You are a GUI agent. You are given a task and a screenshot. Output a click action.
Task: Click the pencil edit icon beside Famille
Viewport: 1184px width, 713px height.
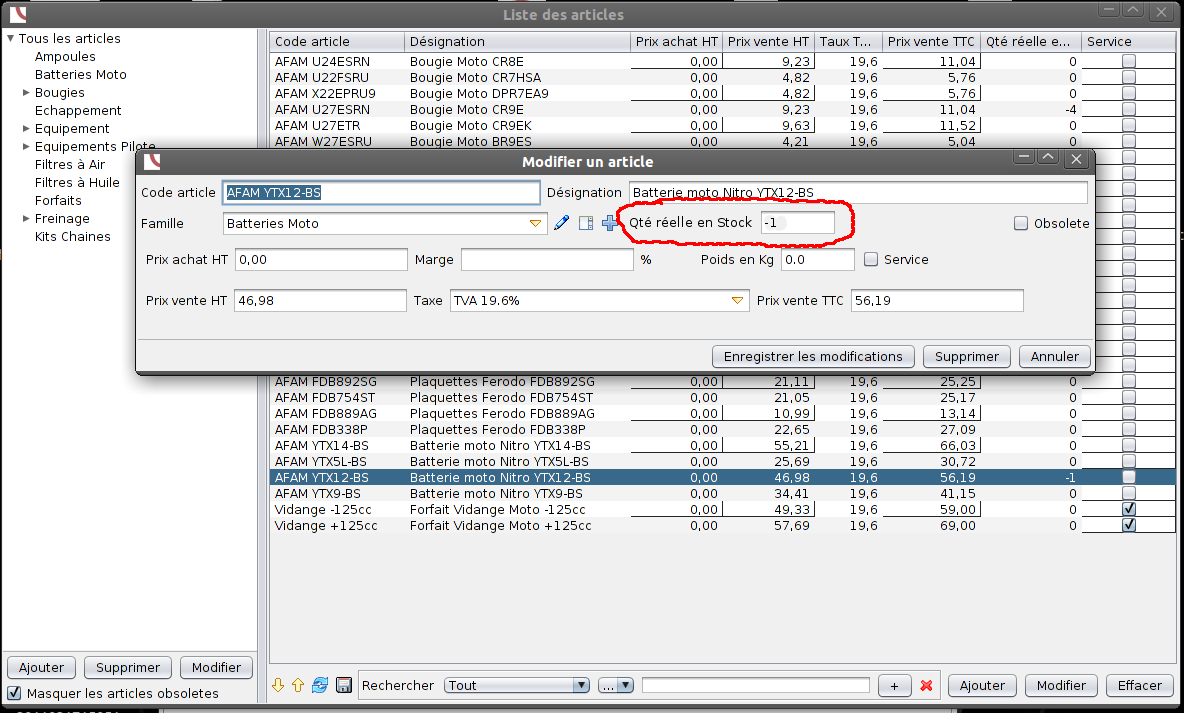561,223
